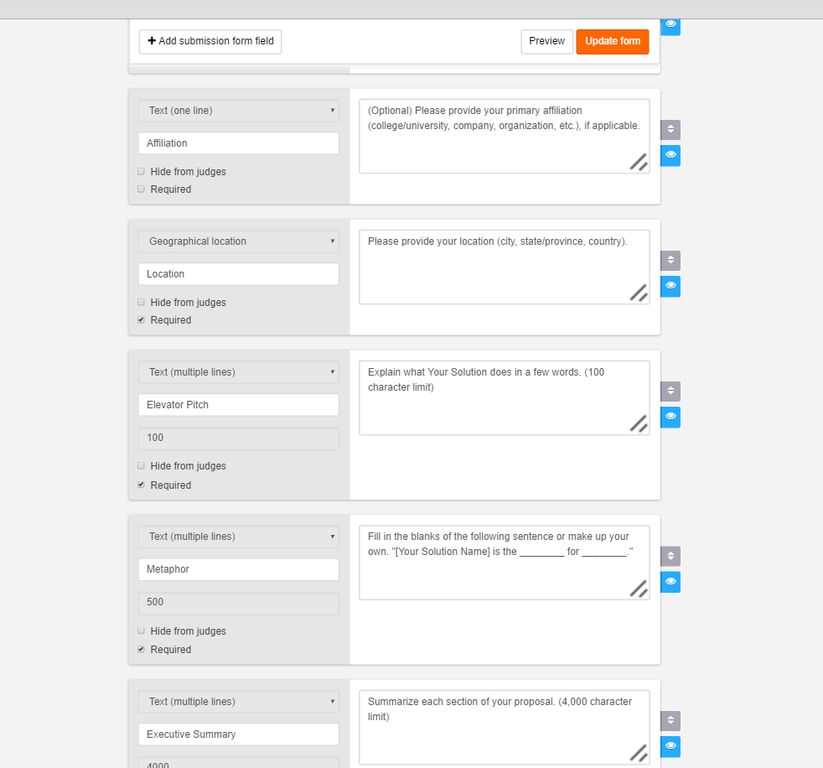Viewport: 823px width, 768px height.
Task: Uncheck Required for the Elevator Pitch field
Action: [x=141, y=485]
